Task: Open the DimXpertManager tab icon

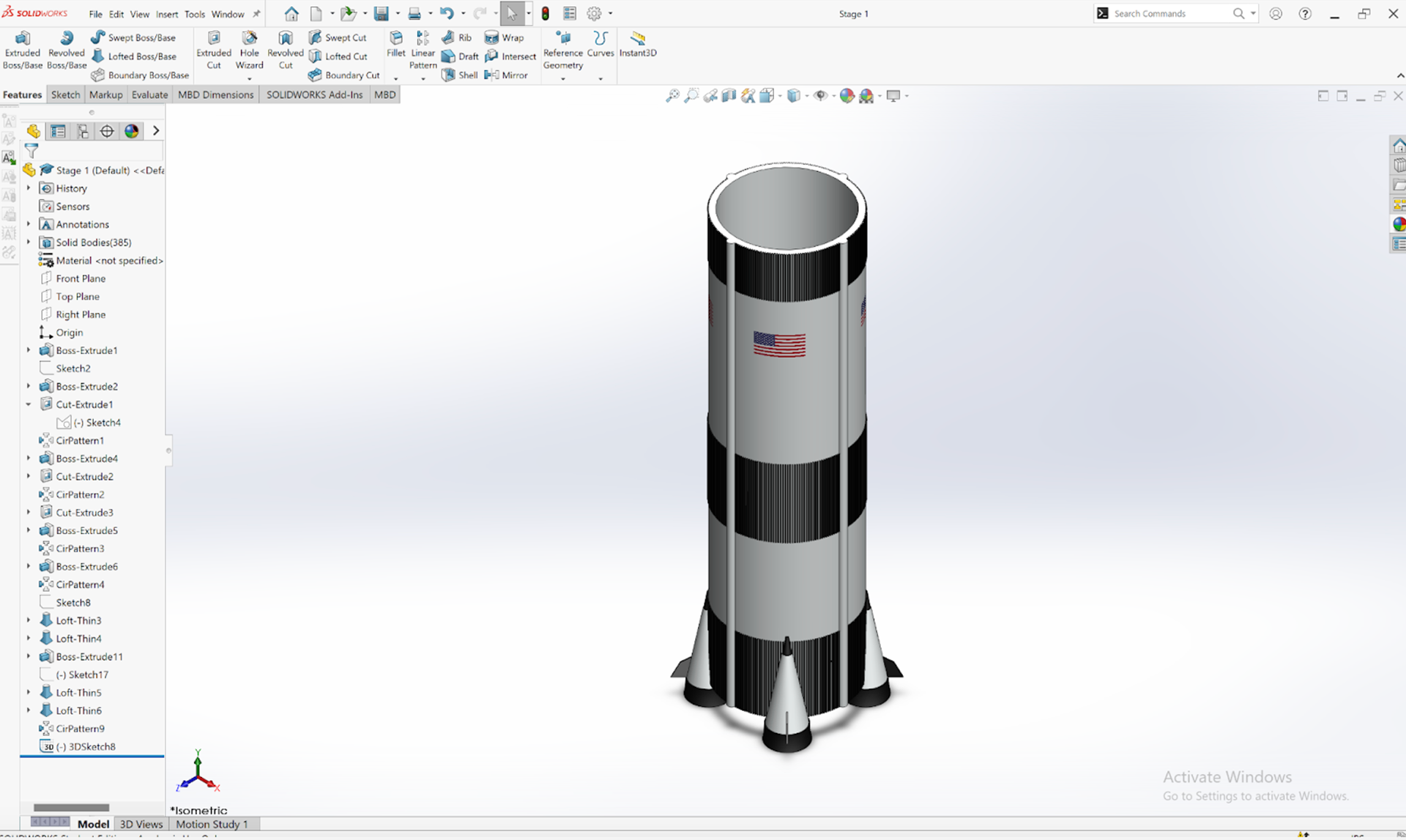Action: (107, 131)
